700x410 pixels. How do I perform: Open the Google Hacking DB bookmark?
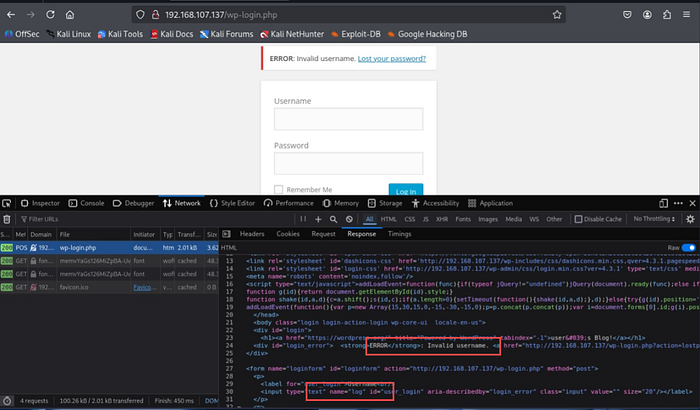click(x=427, y=34)
